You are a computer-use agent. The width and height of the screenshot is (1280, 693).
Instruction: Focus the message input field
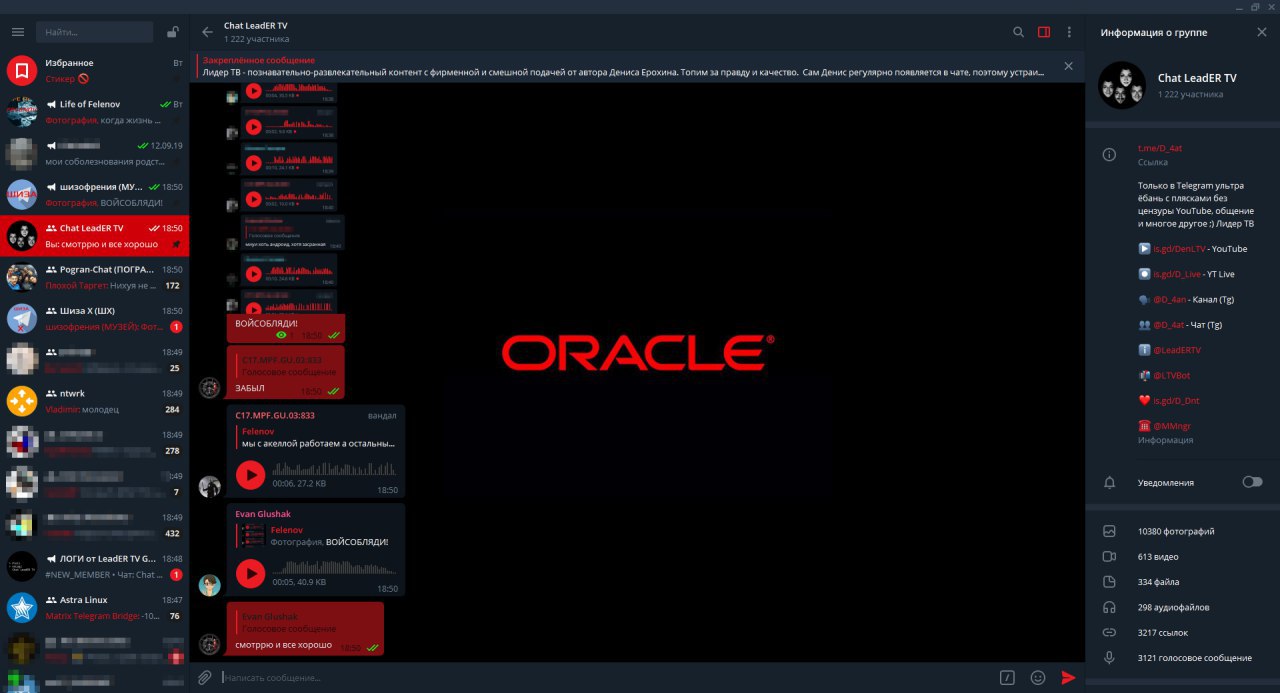pyautogui.click(x=605, y=677)
